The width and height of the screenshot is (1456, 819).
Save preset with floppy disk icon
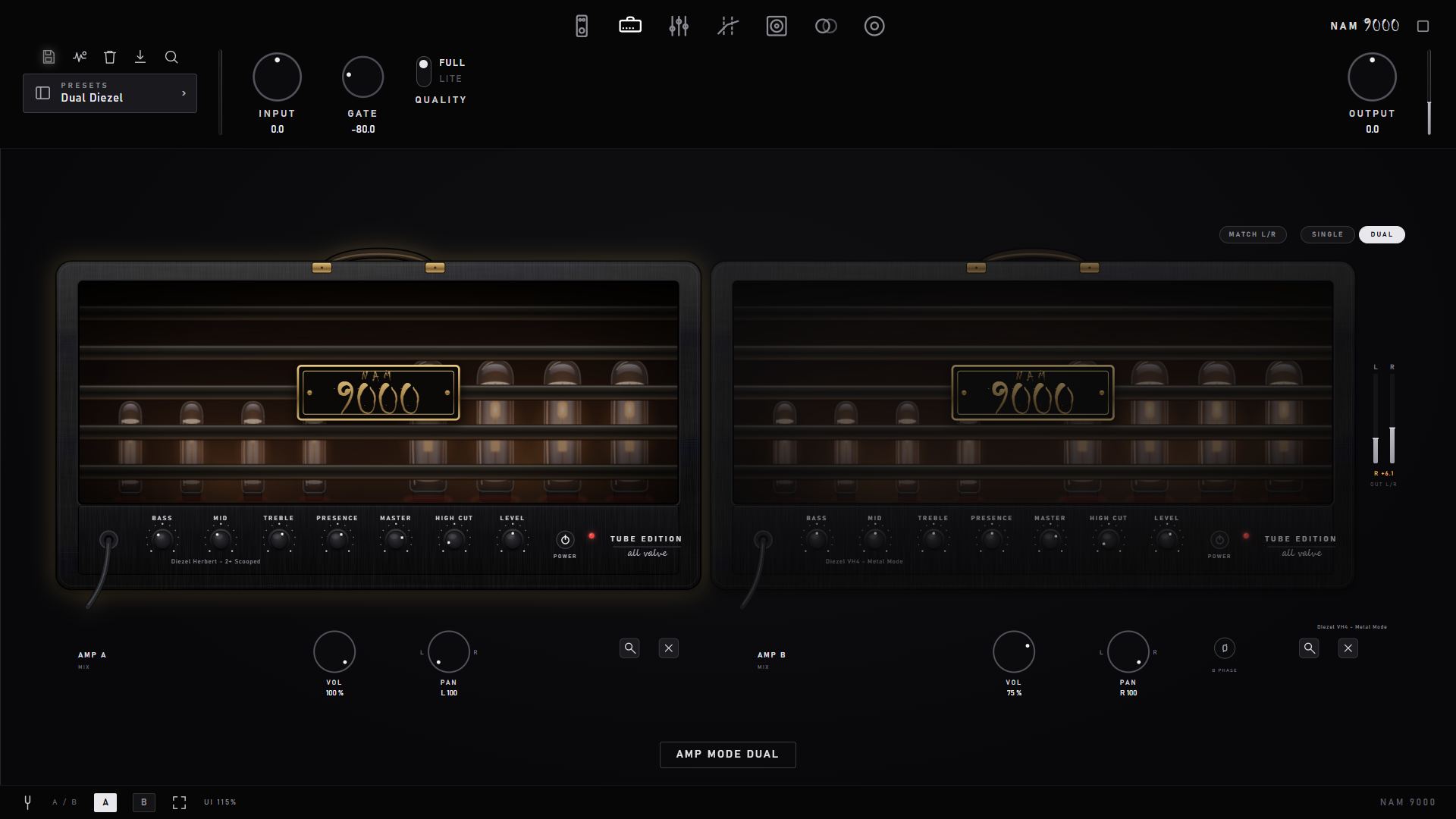49,57
